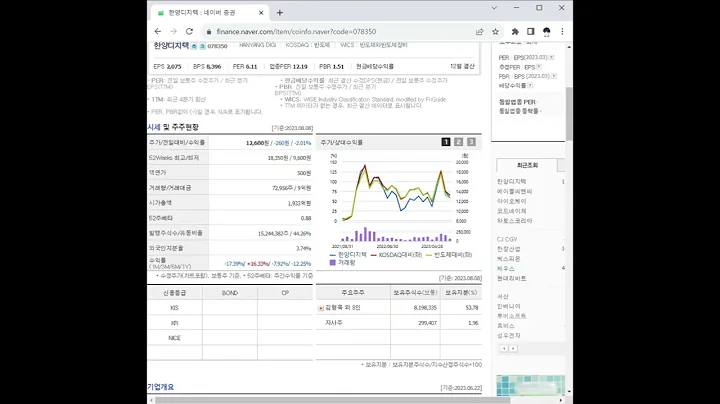Click the lock icon in address bar

pos(209,32)
